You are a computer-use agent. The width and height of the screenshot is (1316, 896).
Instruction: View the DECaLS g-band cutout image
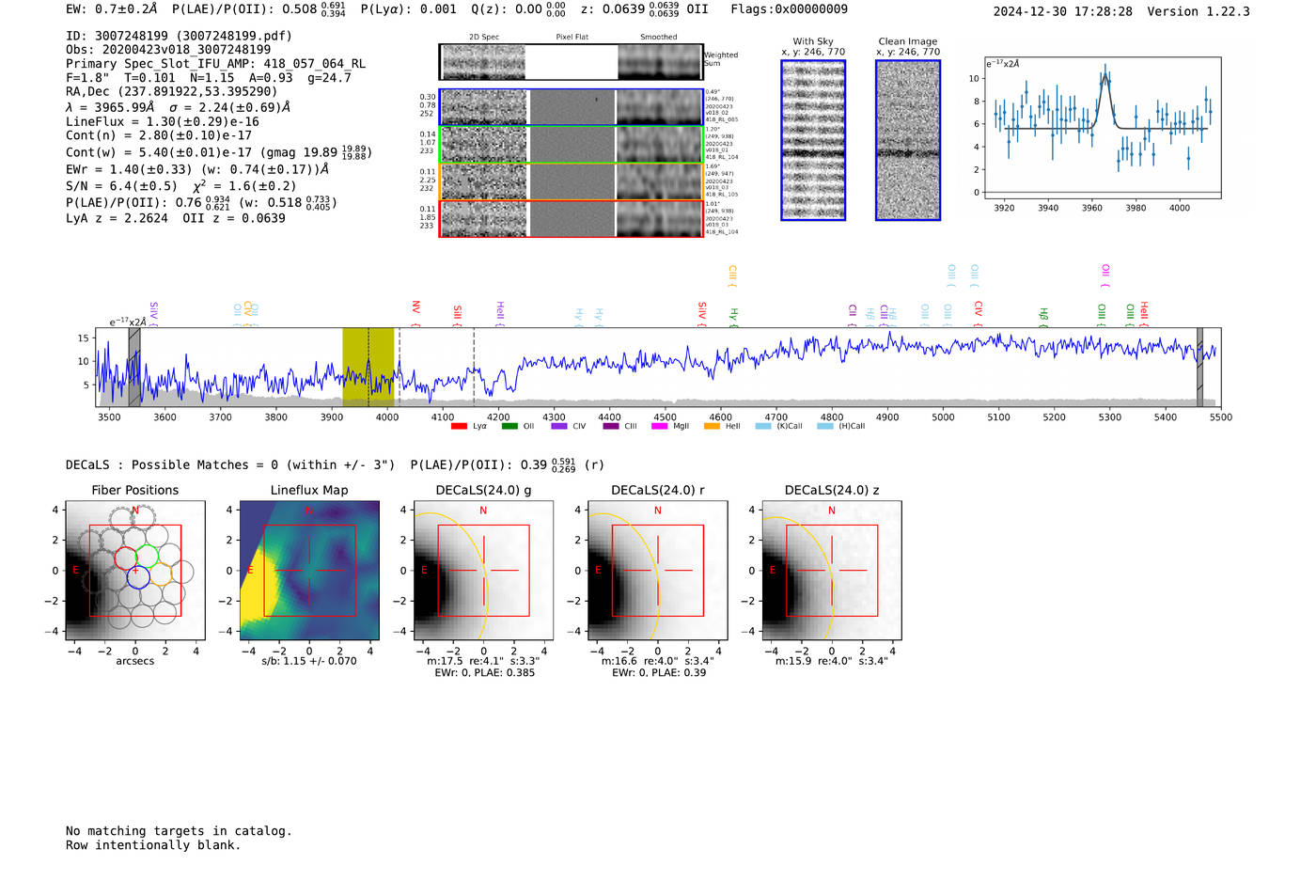point(483,571)
